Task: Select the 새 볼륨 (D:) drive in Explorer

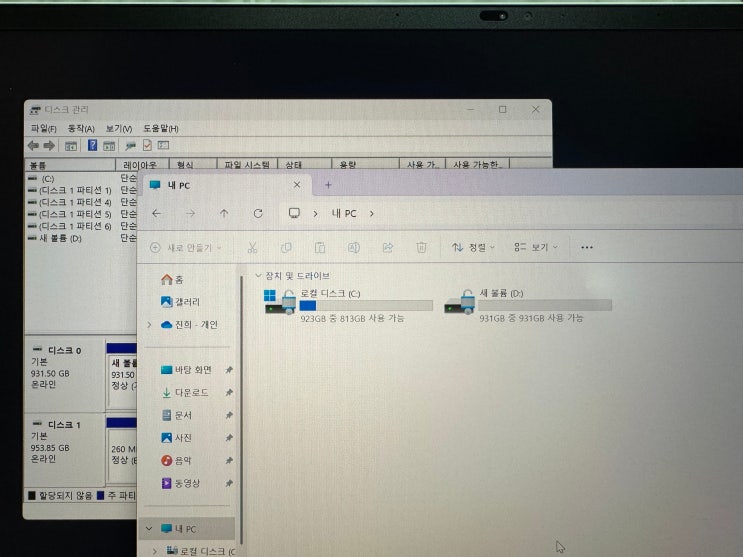Action: [528, 306]
